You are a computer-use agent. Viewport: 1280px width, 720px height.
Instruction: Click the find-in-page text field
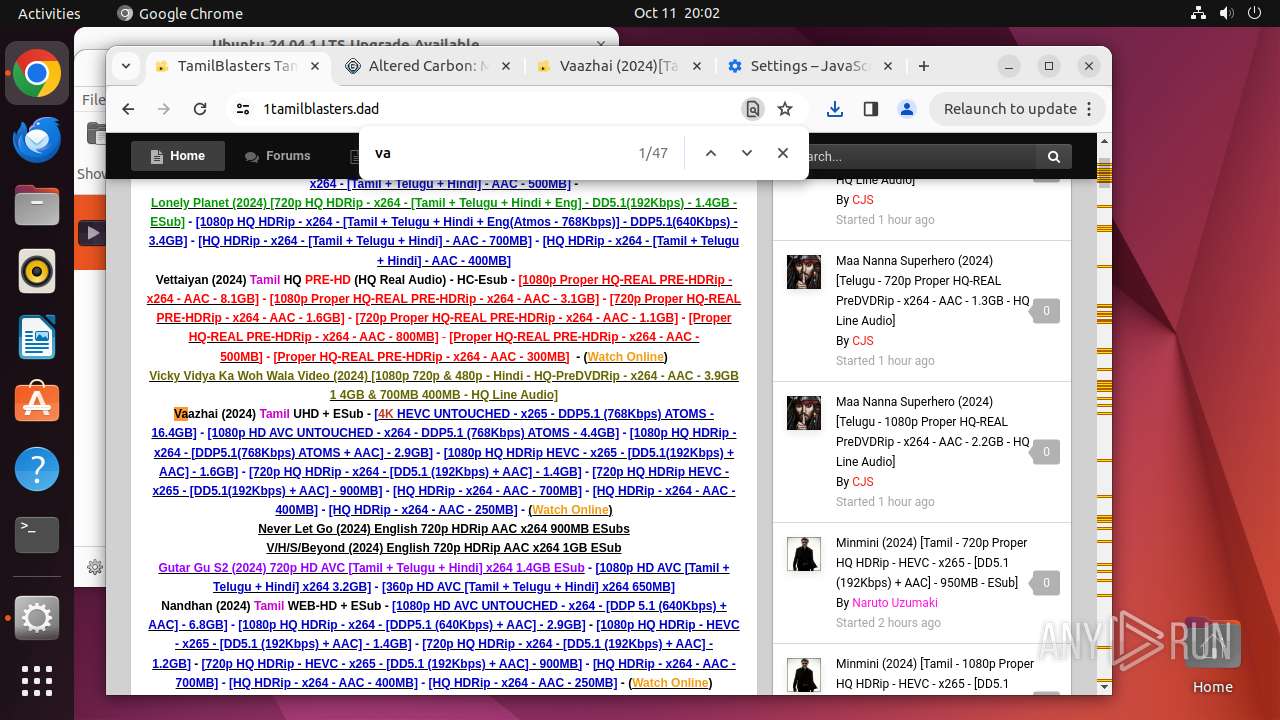click(x=500, y=153)
